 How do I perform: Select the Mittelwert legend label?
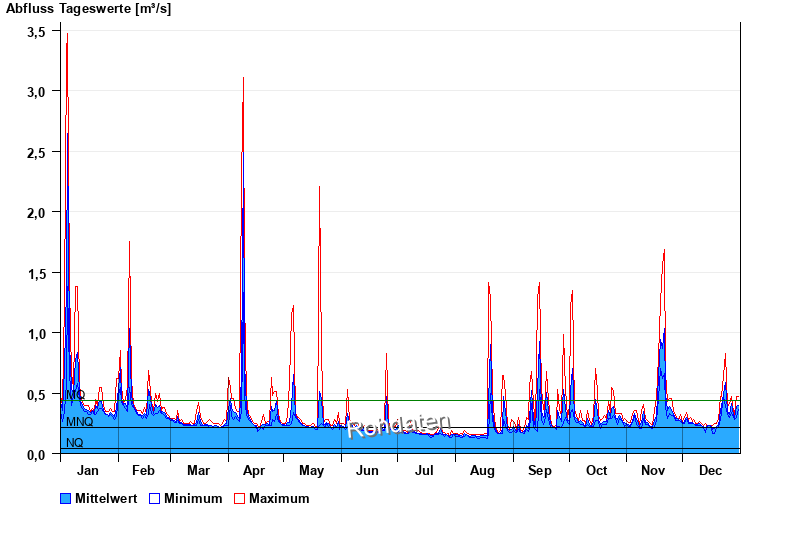click(107, 498)
